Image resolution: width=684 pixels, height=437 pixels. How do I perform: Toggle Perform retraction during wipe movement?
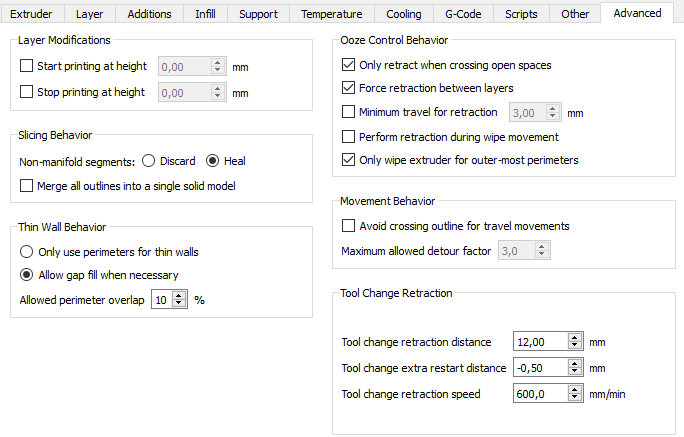click(x=349, y=136)
